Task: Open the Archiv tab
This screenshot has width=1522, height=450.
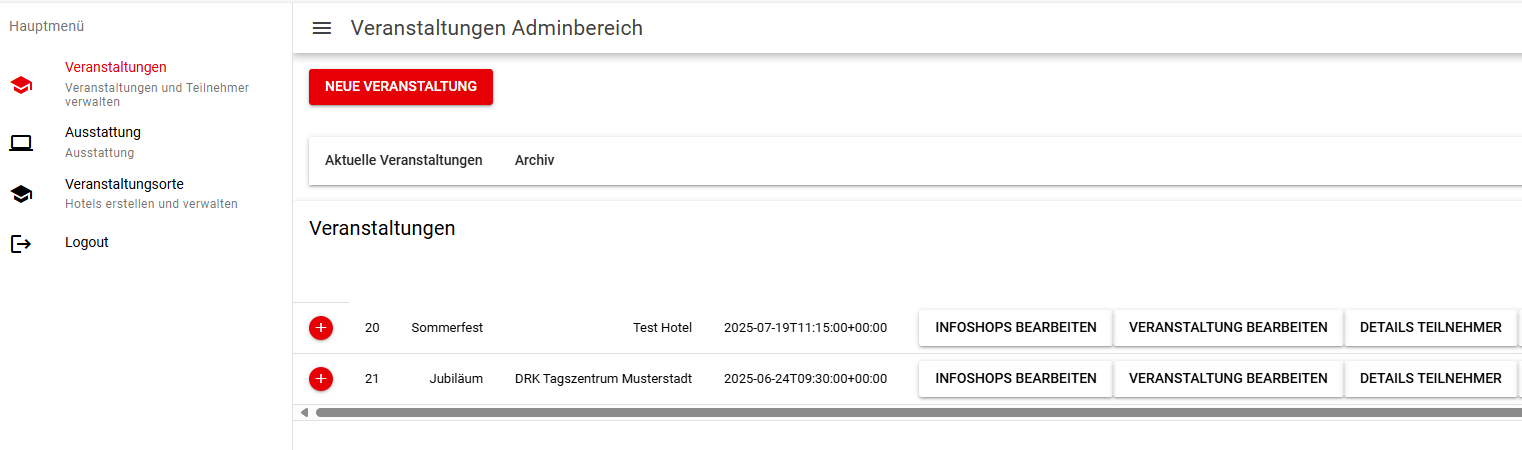Action: [x=534, y=161]
